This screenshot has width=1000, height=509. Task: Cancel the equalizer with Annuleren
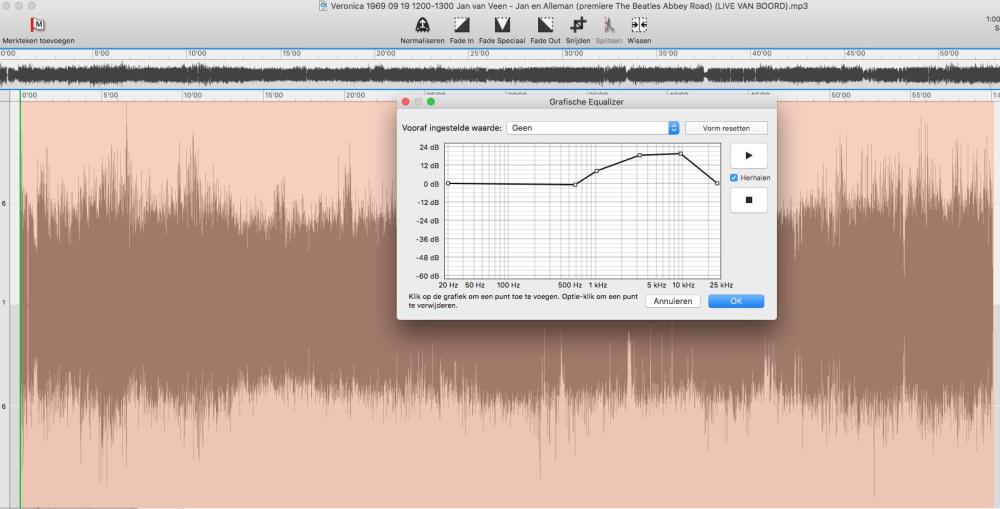coord(673,301)
